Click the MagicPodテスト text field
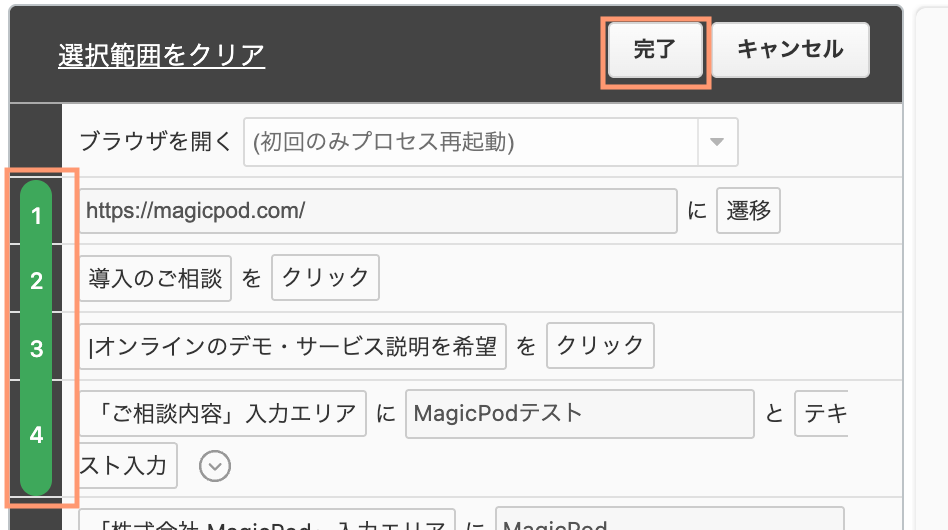Screen dimensions: 948x530 point(578,413)
